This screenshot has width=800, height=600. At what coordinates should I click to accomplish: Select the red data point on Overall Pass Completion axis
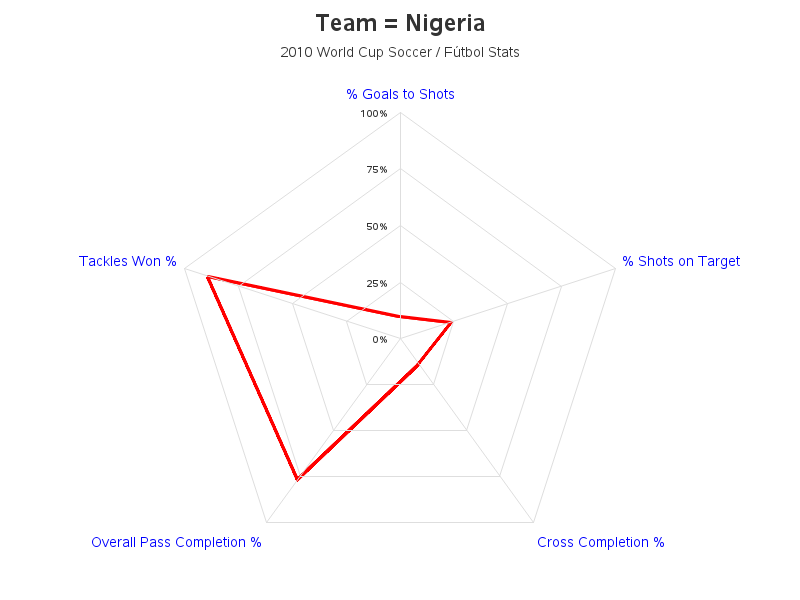298,479
